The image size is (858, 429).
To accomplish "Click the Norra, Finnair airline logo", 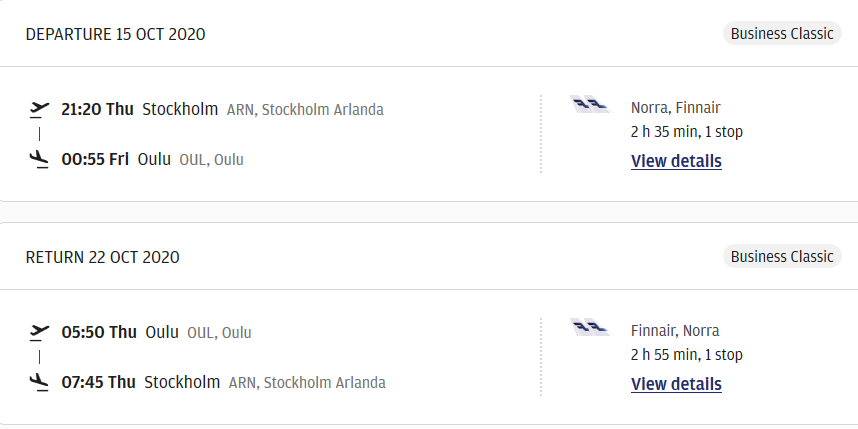I will click(592, 104).
